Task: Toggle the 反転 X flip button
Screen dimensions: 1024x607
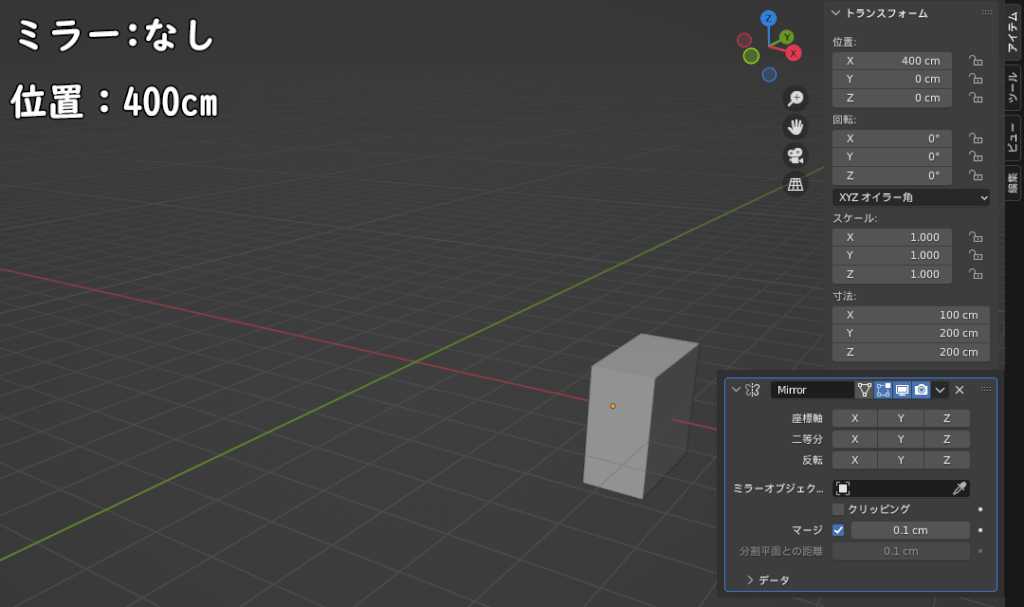Action: 855,460
